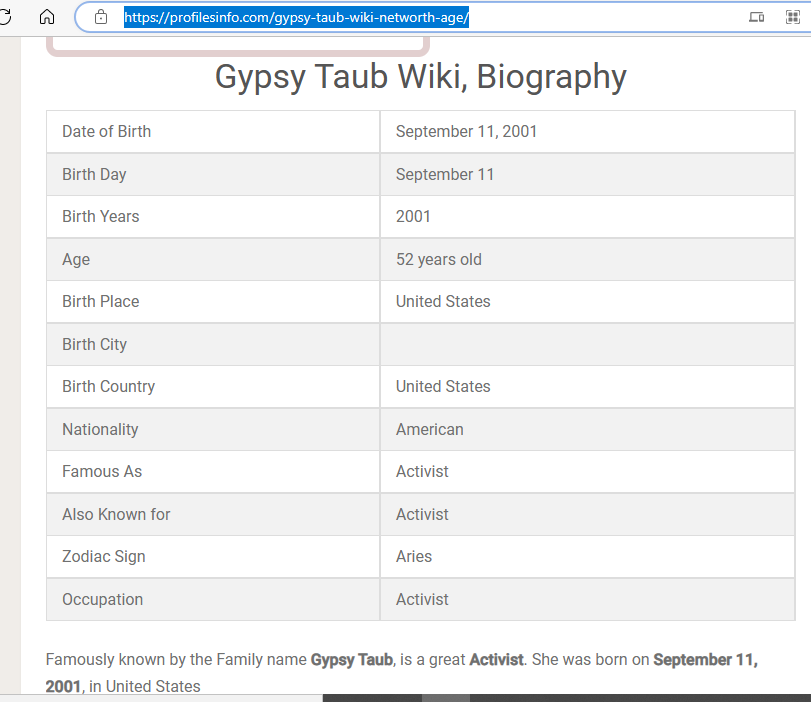Image resolution: width=811 pixels, height=702 pixels.
Task: Click the QR code icon in address bar
Action: 792,18
